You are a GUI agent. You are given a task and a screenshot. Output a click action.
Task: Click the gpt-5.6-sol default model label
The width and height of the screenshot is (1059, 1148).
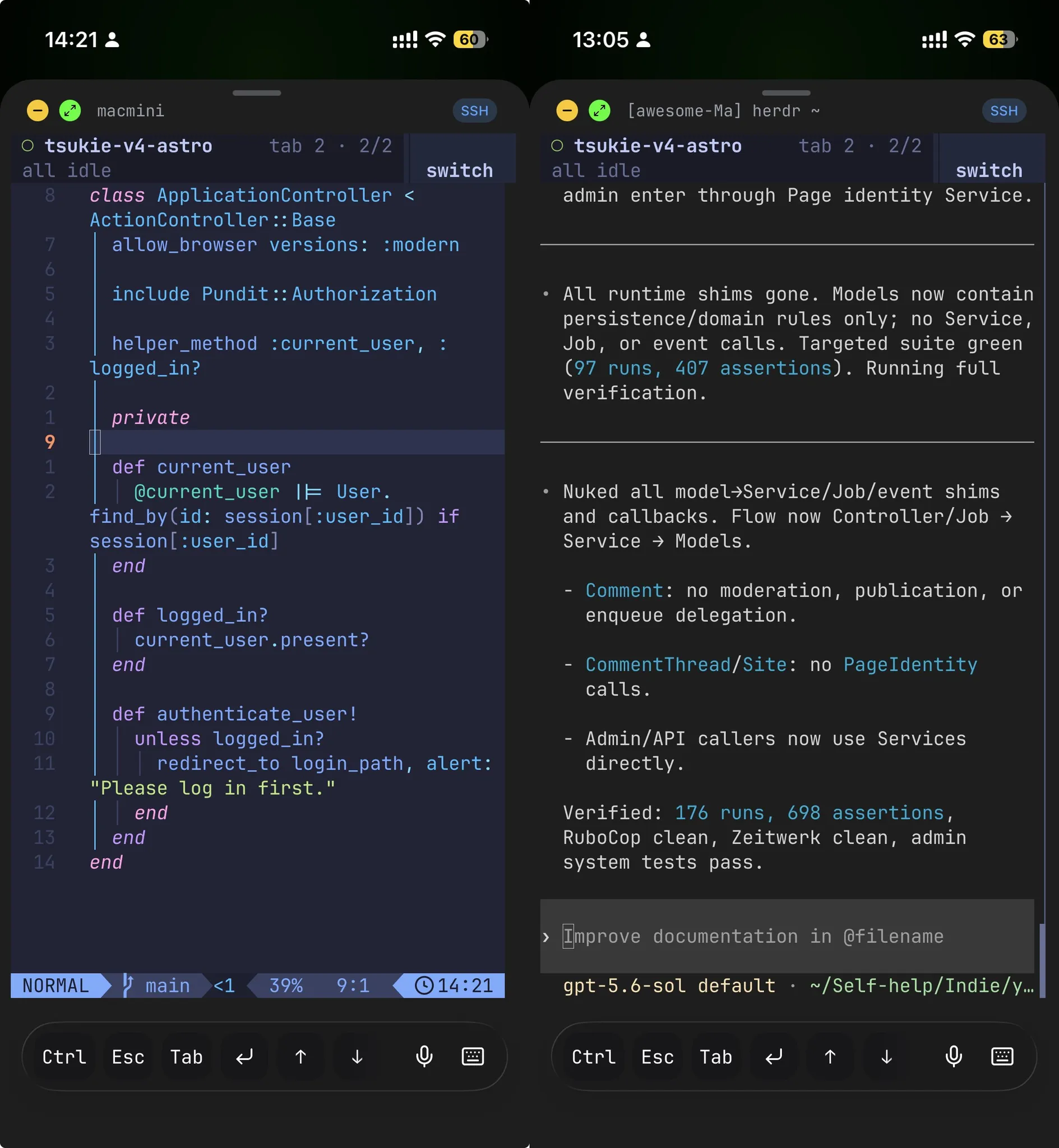[x=669, y=985]
